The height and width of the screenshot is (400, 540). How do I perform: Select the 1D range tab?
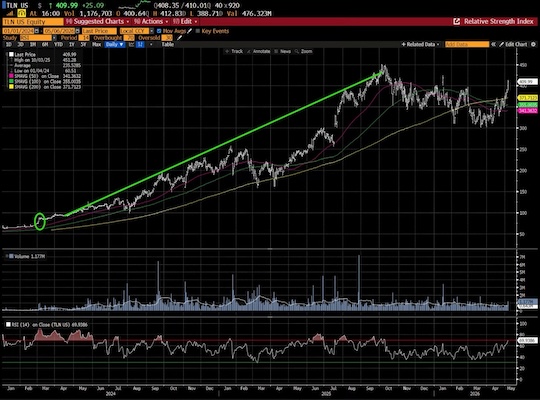click(9, 44)
